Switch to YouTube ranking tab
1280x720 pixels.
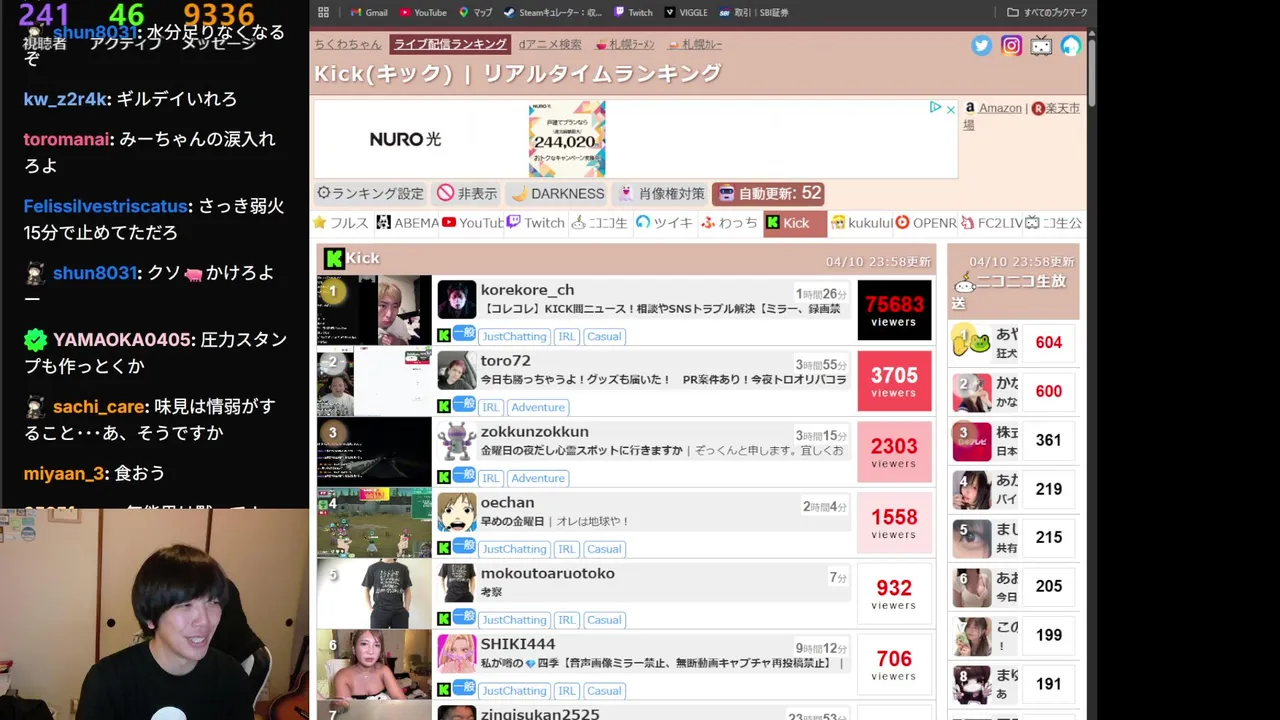(473, 223)
